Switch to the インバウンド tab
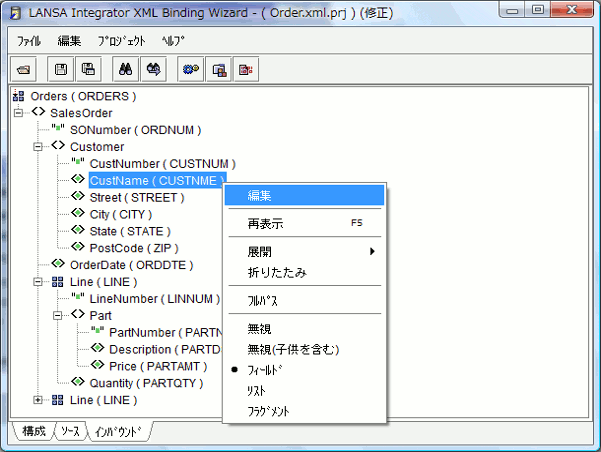Screen dimensions: 601x452 (118, 432)
